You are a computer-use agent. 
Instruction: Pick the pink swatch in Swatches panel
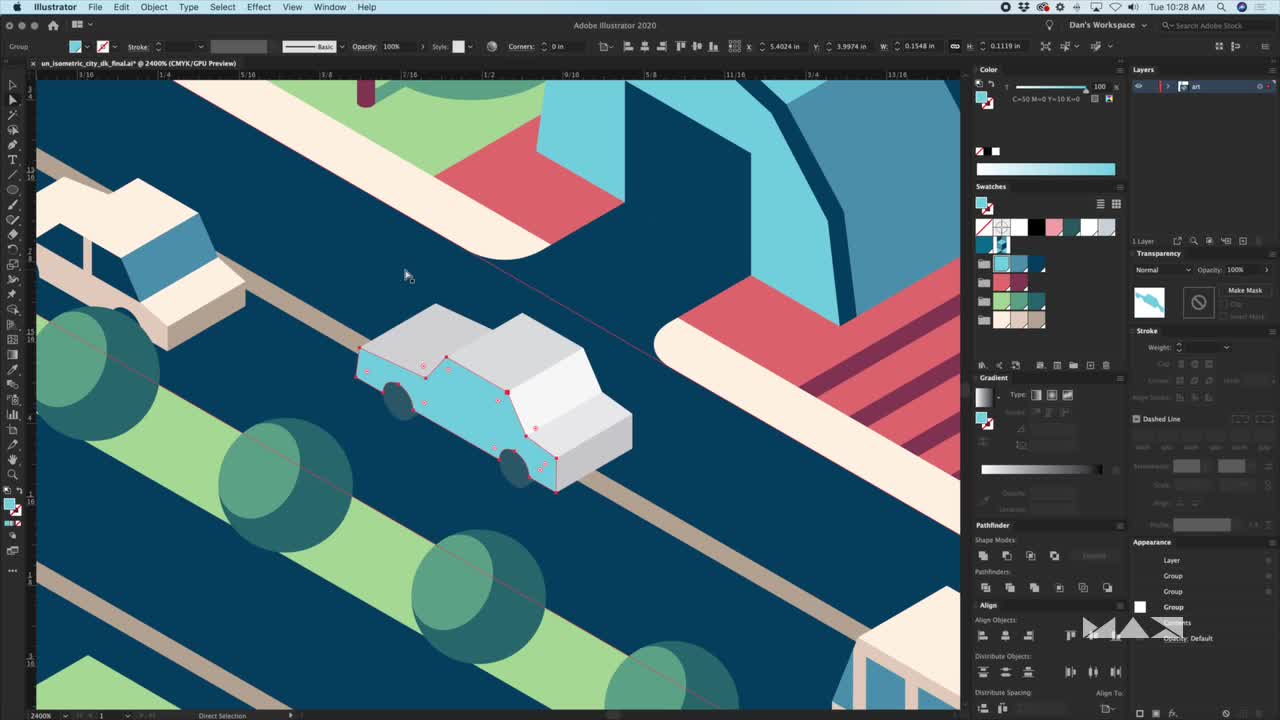1053,228
